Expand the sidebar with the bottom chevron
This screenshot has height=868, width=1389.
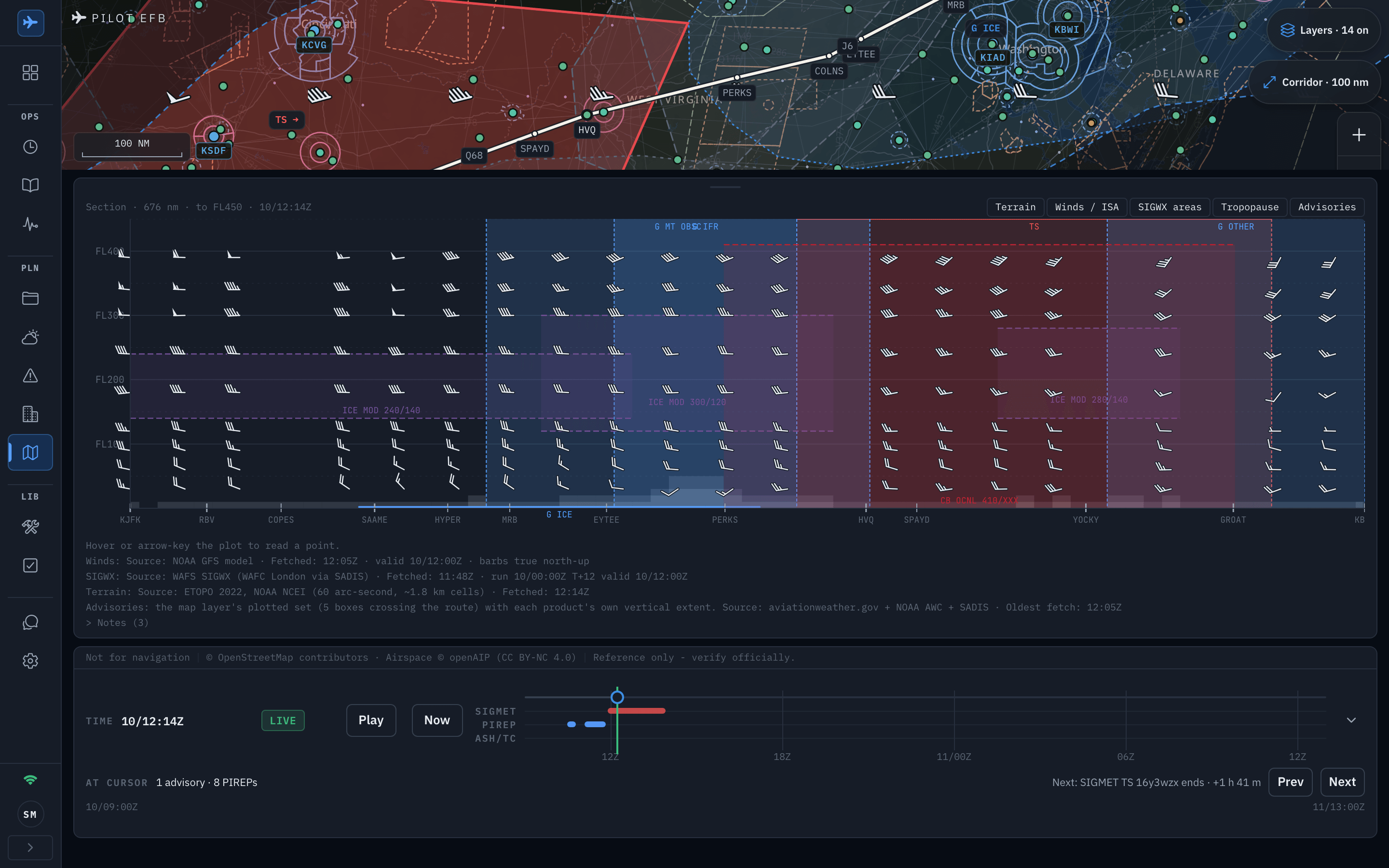(30, 847)
